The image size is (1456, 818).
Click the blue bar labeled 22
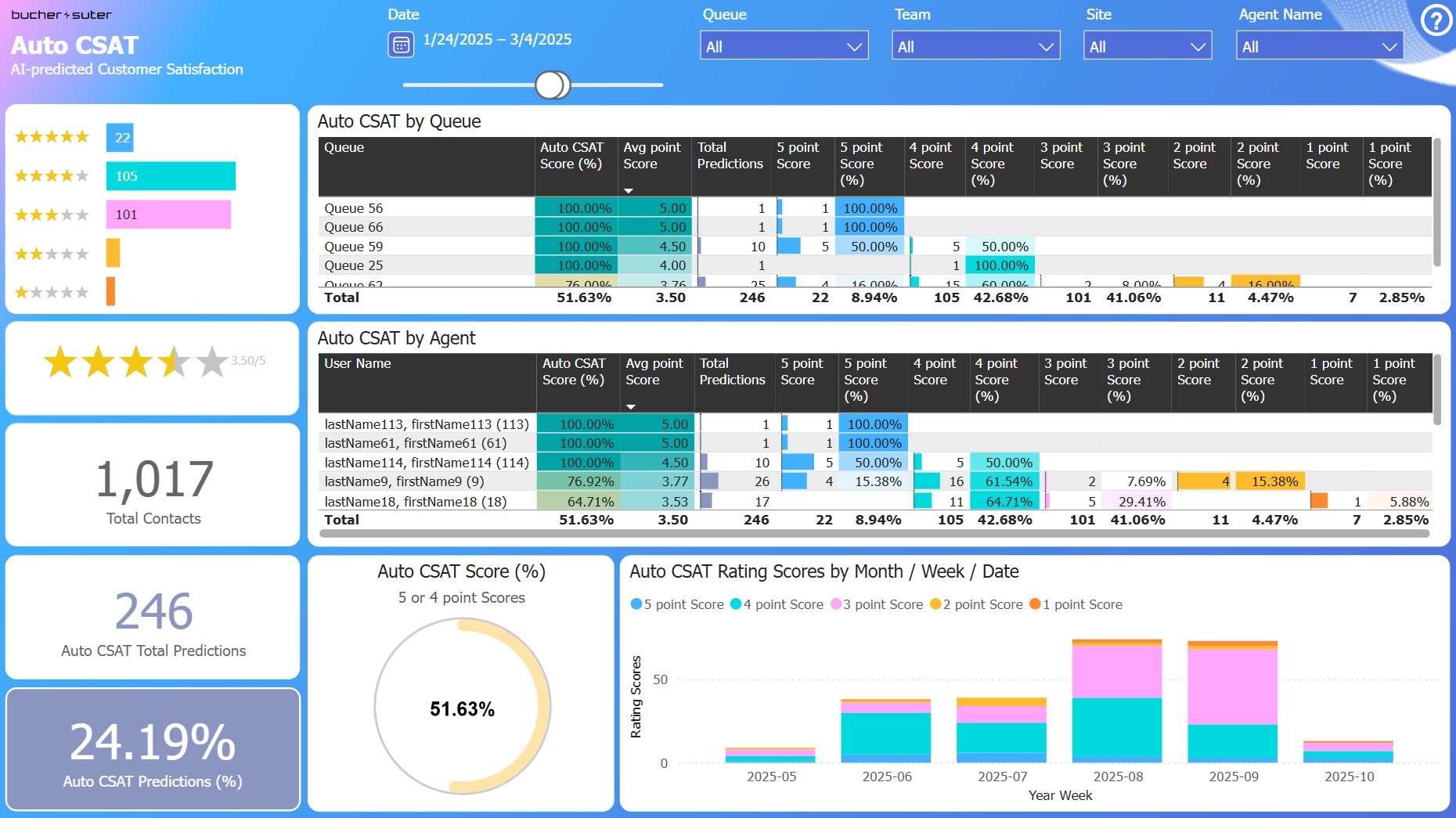120,138
